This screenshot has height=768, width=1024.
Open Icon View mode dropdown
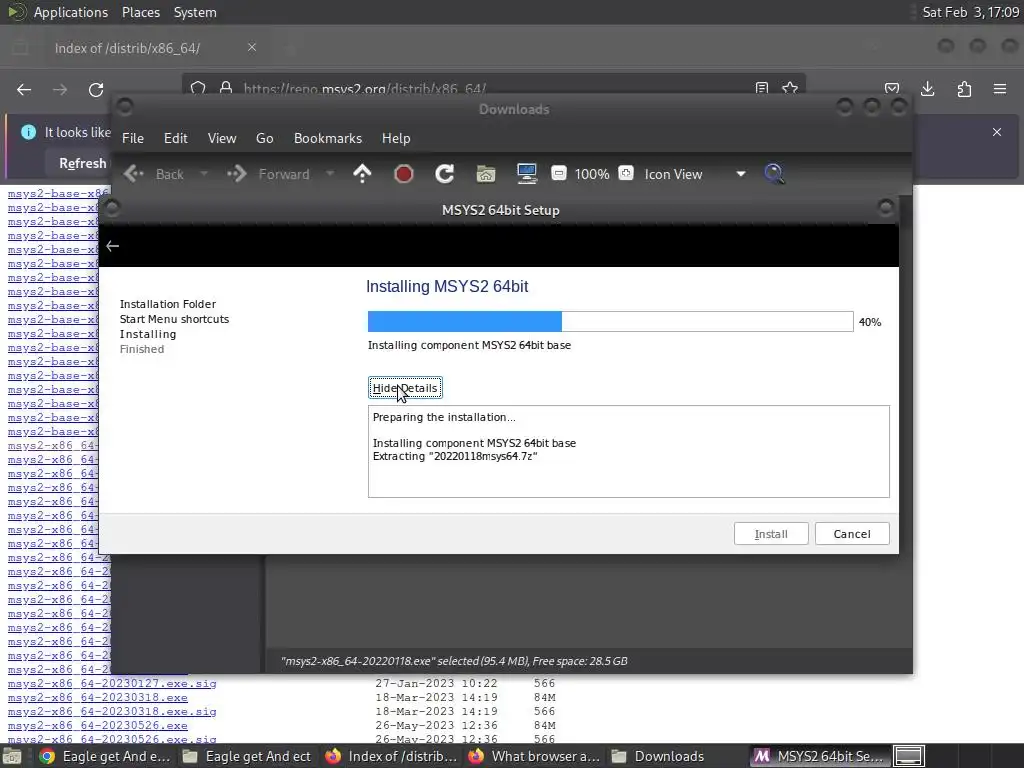[x=695, y=174]
